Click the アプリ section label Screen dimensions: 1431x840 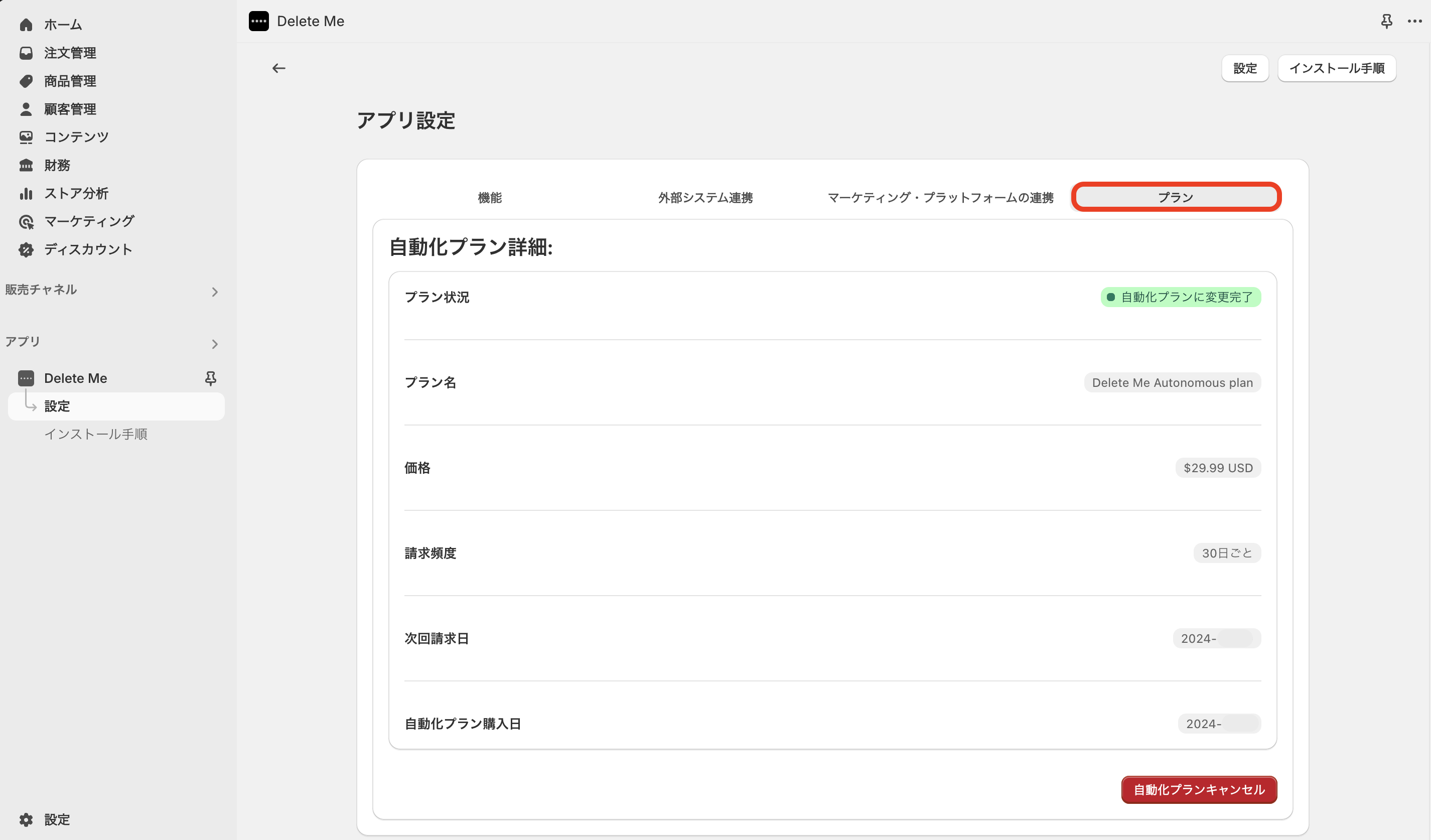[23, 341]
